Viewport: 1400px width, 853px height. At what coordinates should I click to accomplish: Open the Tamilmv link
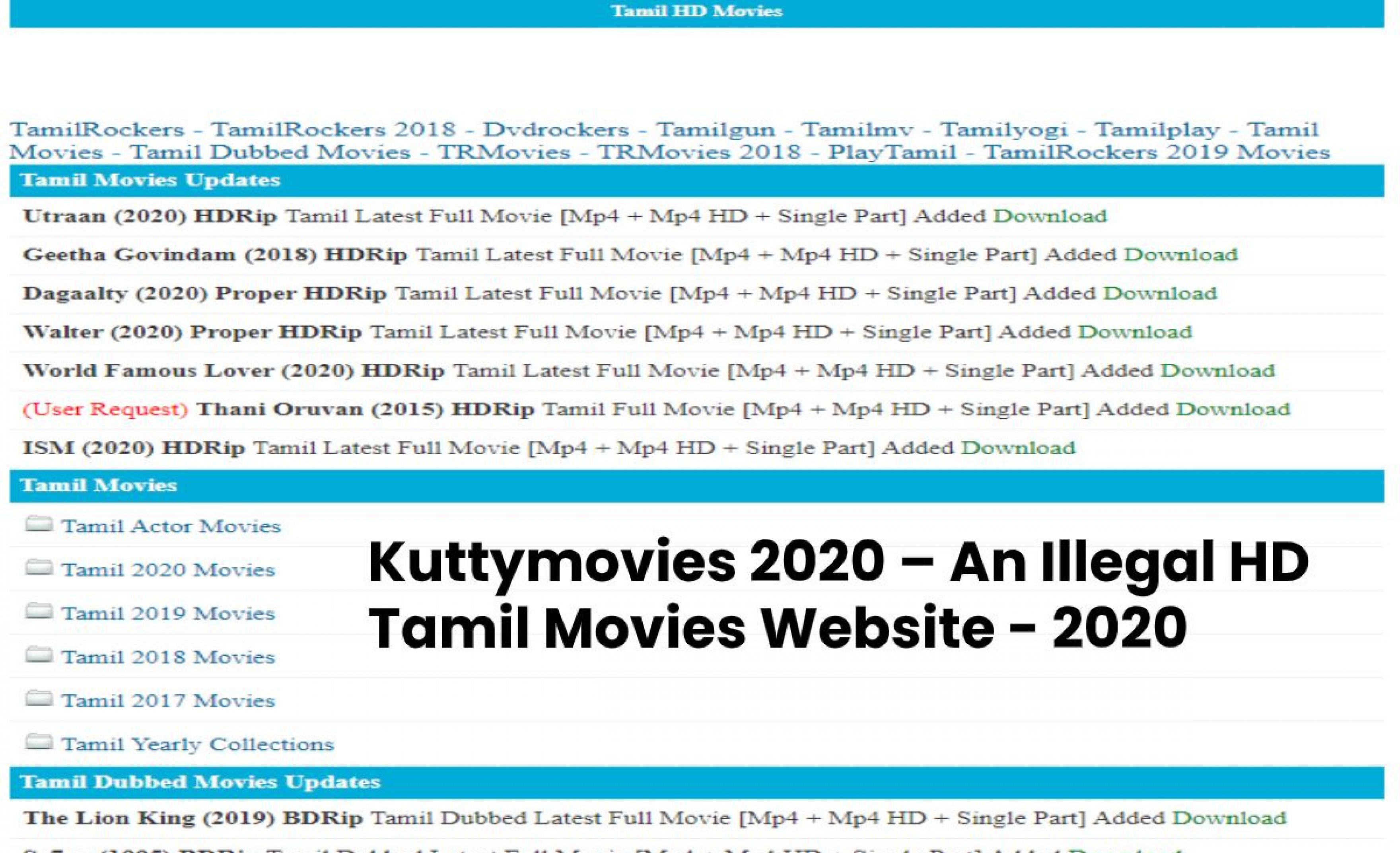[x=857, y=130]
